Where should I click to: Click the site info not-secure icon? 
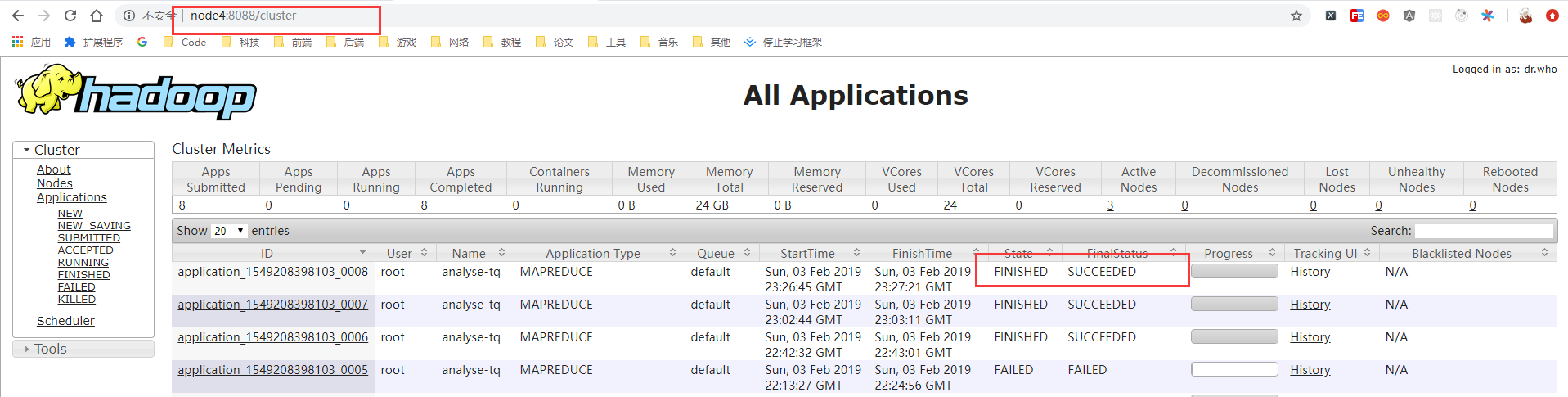pyautogui.click(x=129, y=16)
